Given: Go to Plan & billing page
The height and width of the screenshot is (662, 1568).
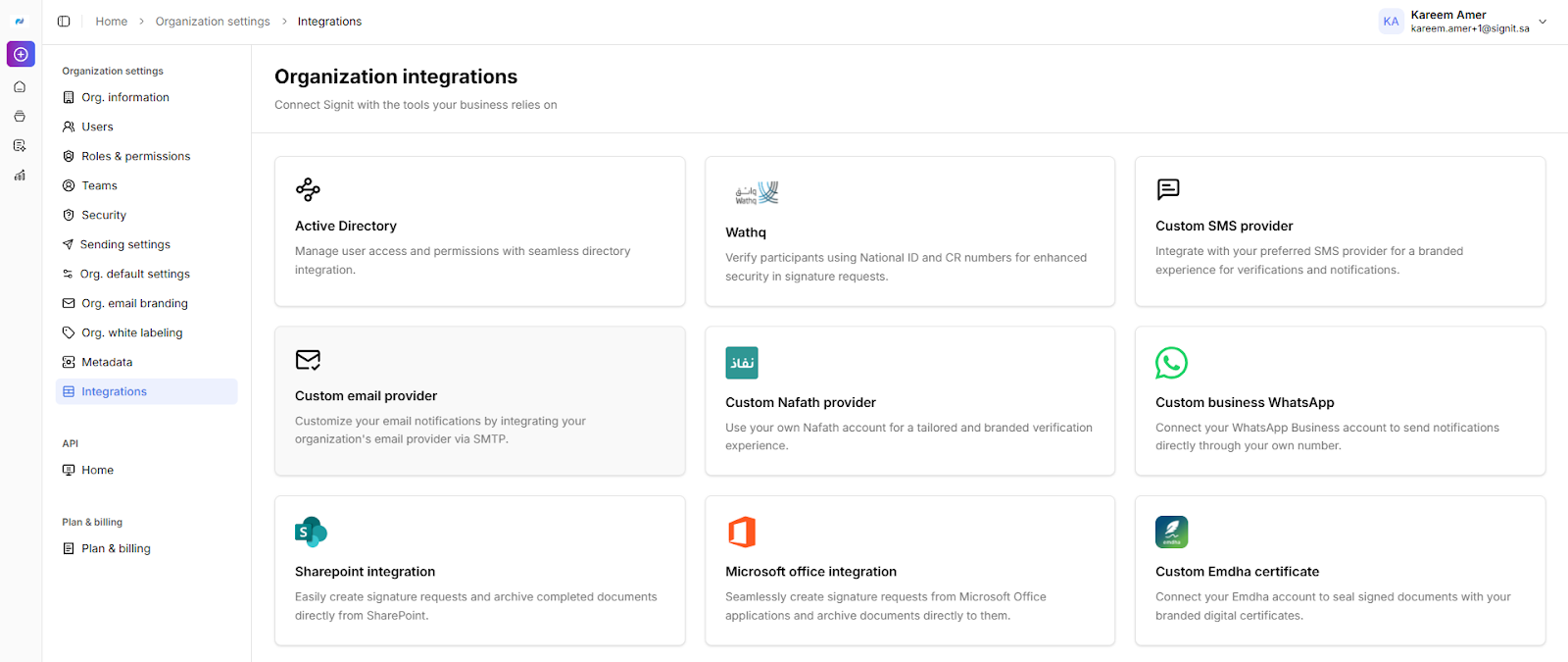Looking at the screenshot, I should pos(116,548).
